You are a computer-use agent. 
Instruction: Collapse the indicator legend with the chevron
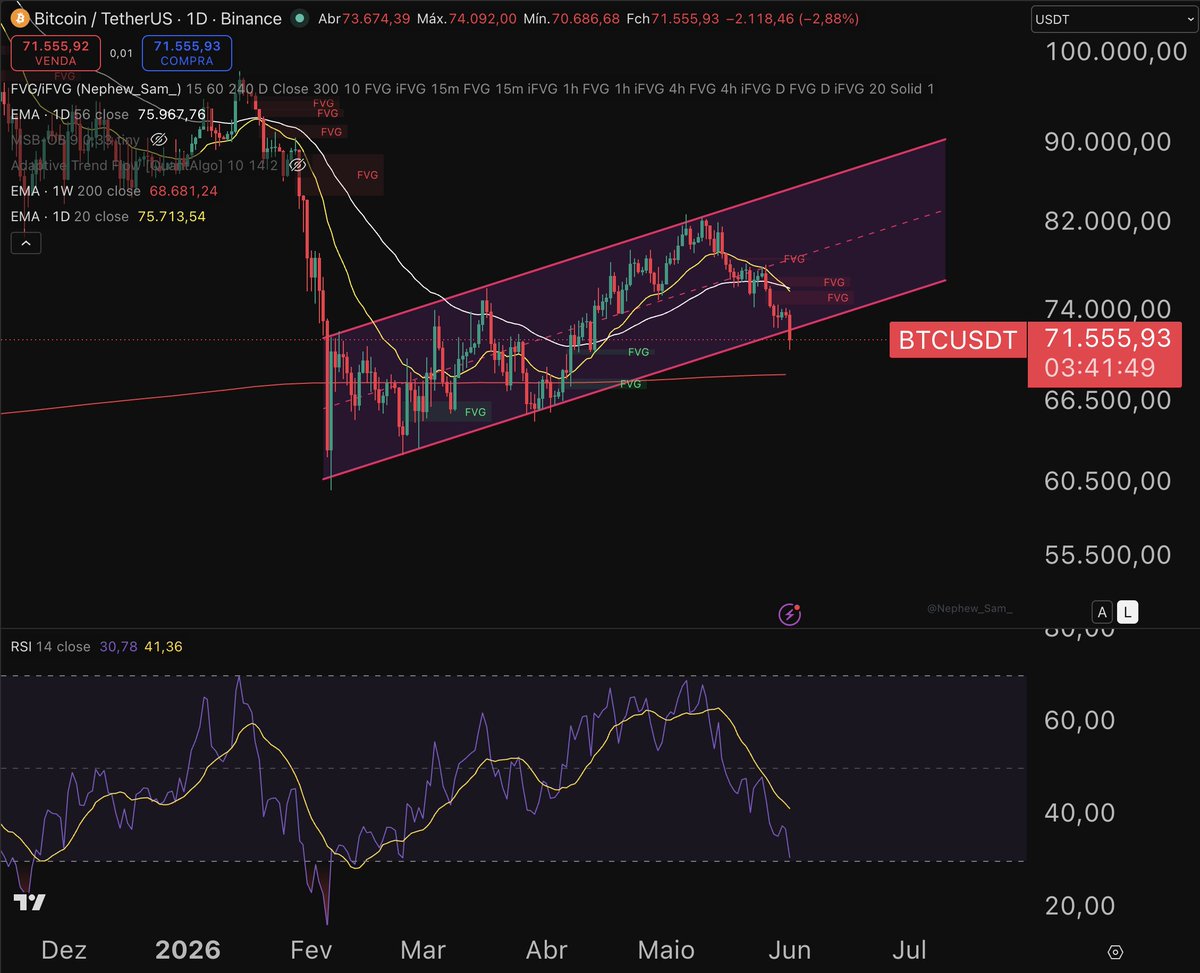click(26, 243)
